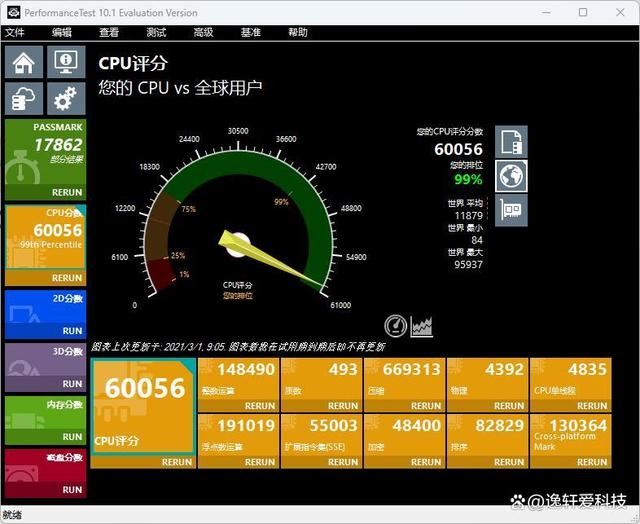640x524 pixels.
Task: Click RERUN on the PASSMARK tile
Action: [66, 192]
